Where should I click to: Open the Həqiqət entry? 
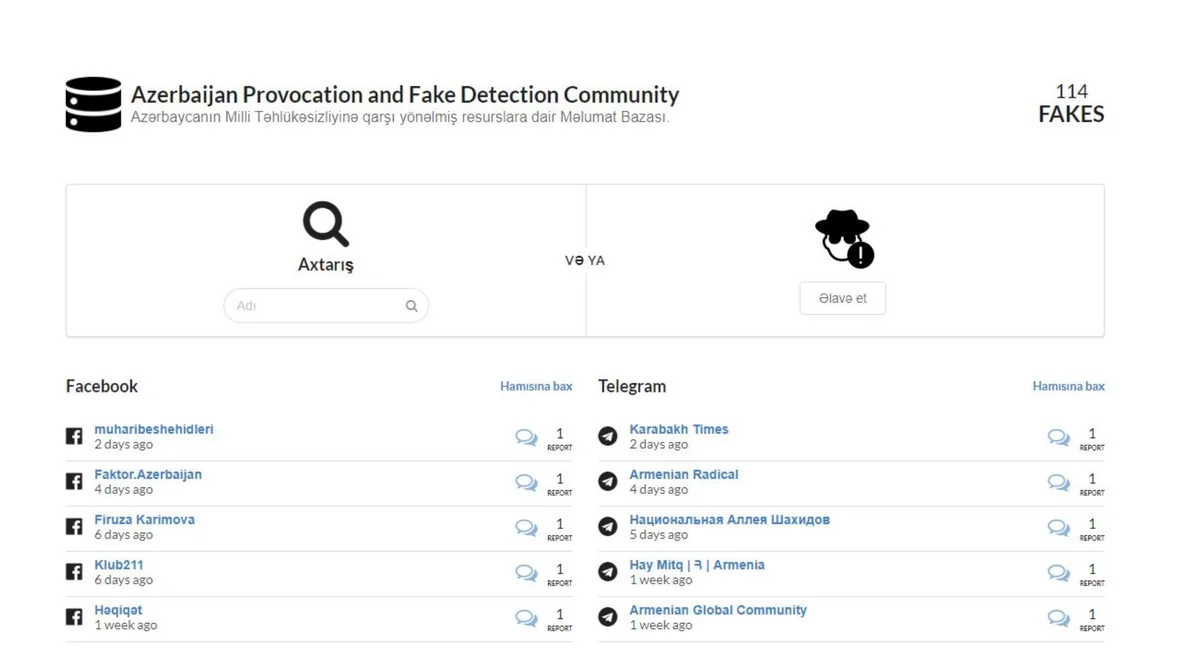pyautogui.click(x=118, y=610)
